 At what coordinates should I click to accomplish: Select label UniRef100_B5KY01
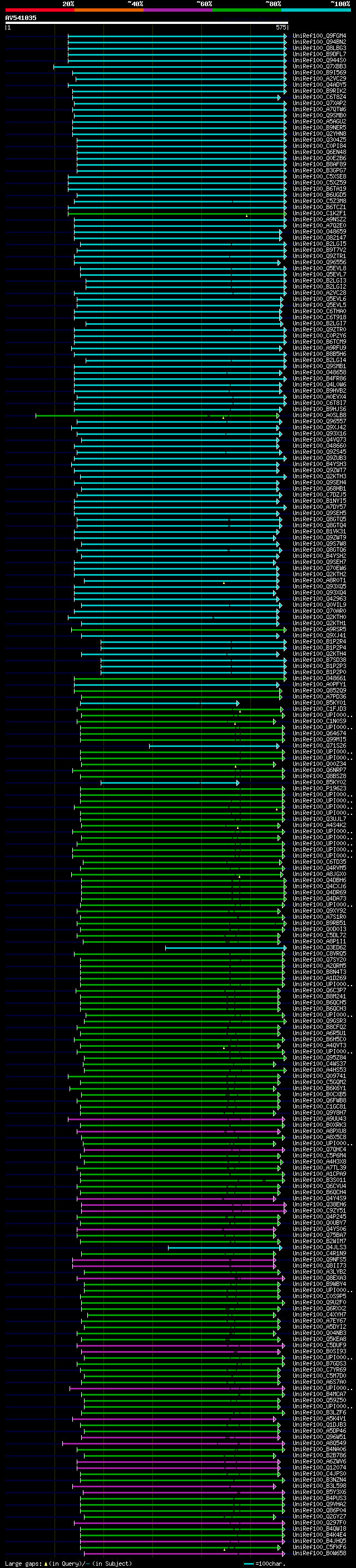(319, 703)
